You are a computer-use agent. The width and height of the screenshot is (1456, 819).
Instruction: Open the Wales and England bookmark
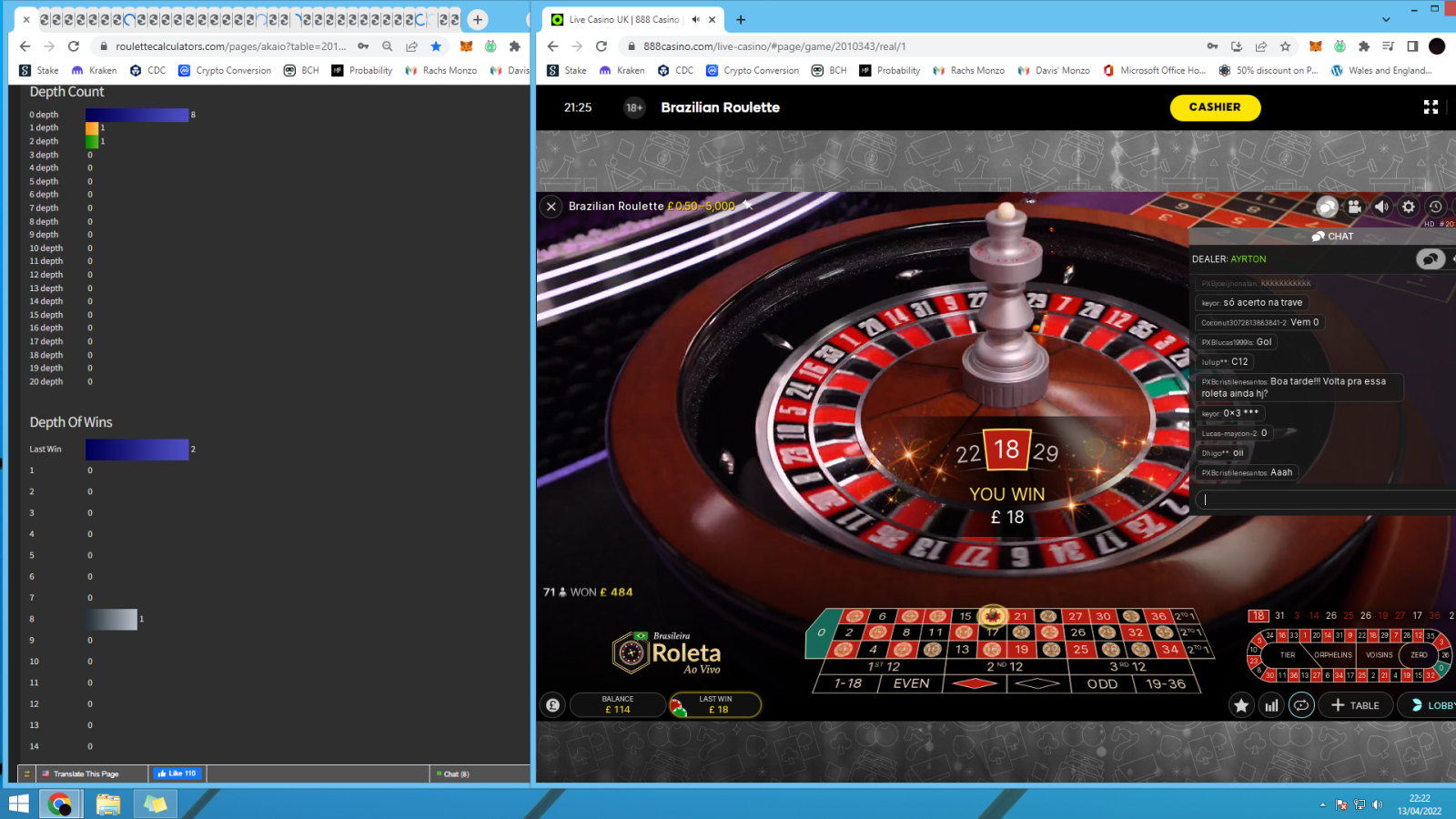tap(1380, 70)
